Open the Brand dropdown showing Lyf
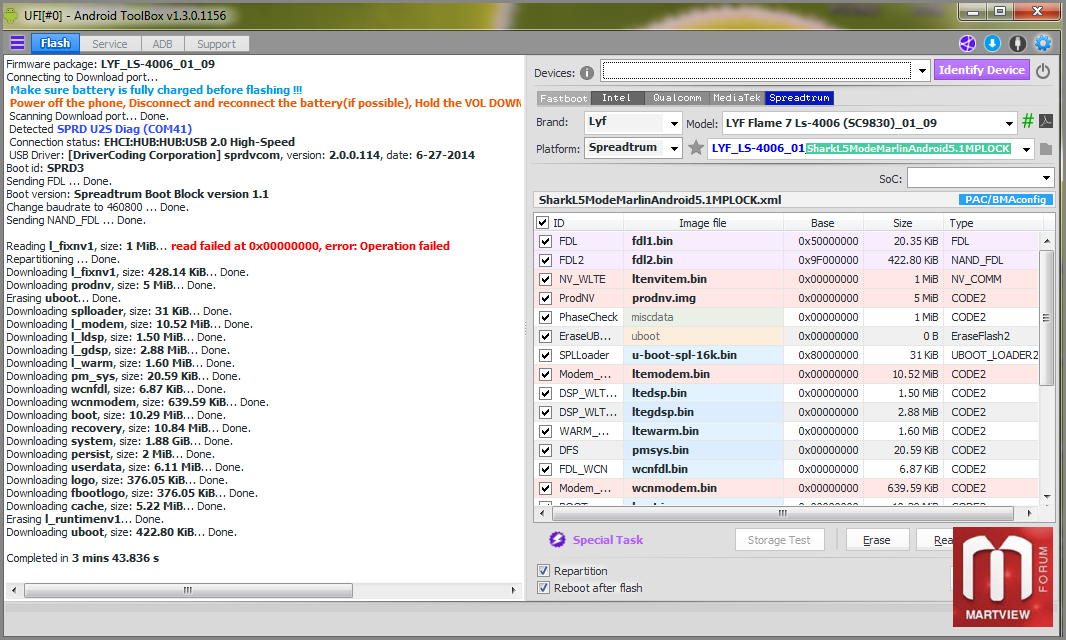Image resolution: width=1066 pixels, height=640 pixels. coord(674,124)
